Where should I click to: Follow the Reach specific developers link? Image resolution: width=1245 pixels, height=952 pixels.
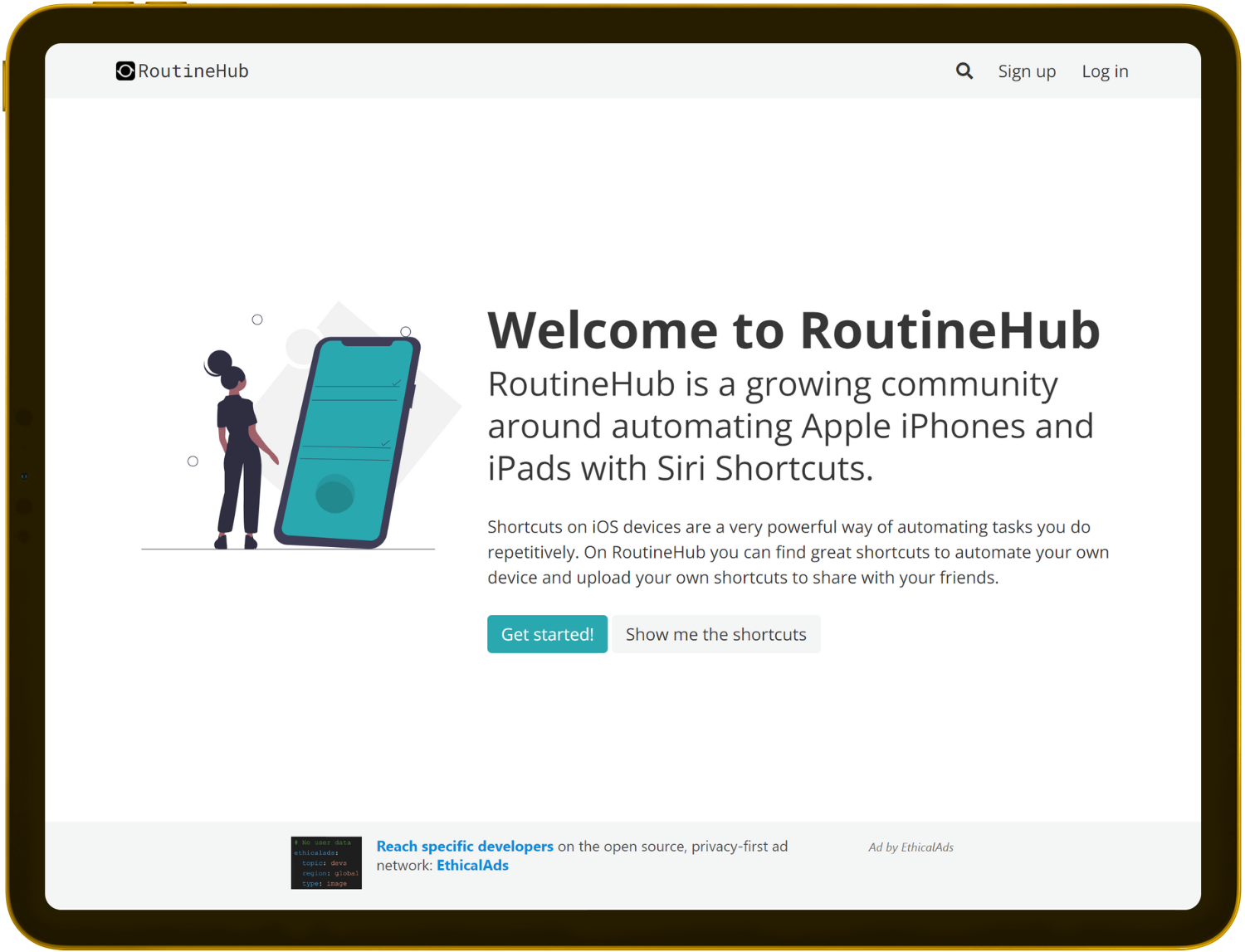[x=465, y=846]
